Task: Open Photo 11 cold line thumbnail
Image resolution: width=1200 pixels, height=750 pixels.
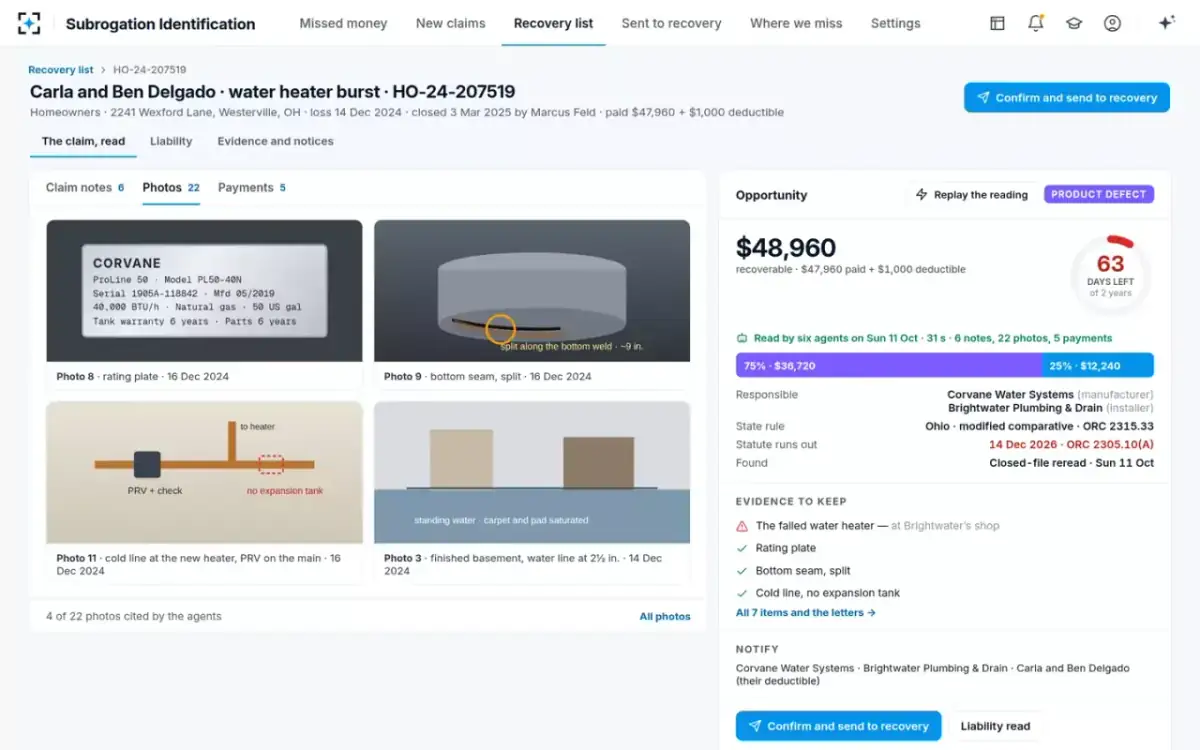Action: point(204,473)
